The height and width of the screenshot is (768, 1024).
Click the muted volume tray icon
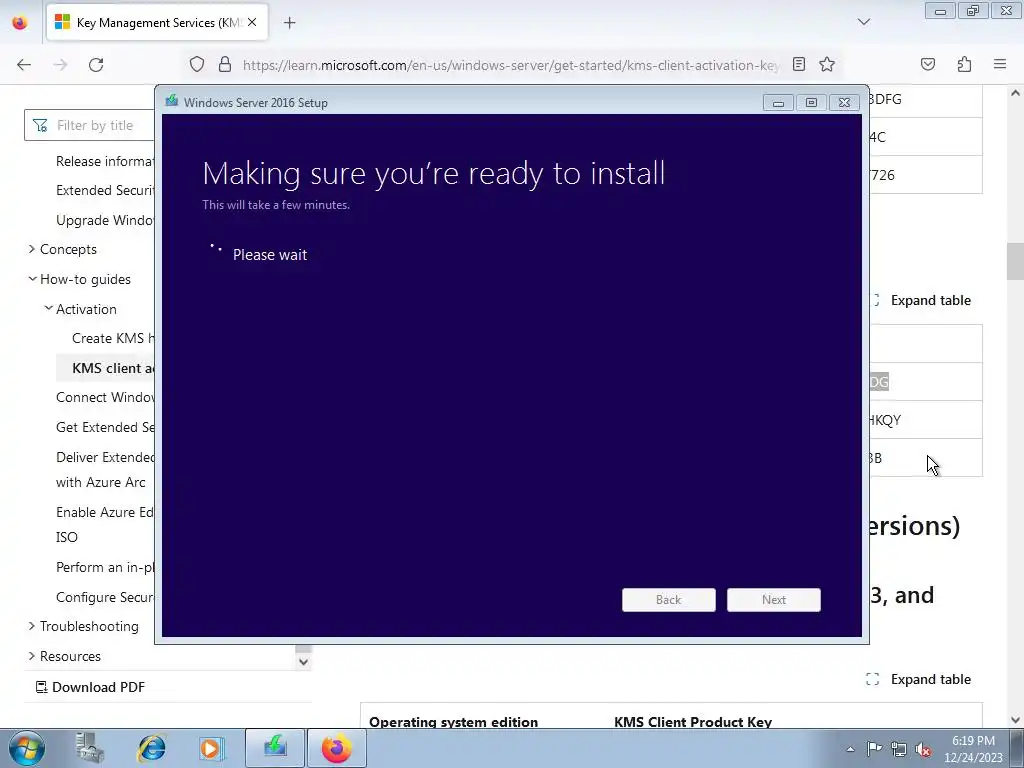click(x=923, y=749)
